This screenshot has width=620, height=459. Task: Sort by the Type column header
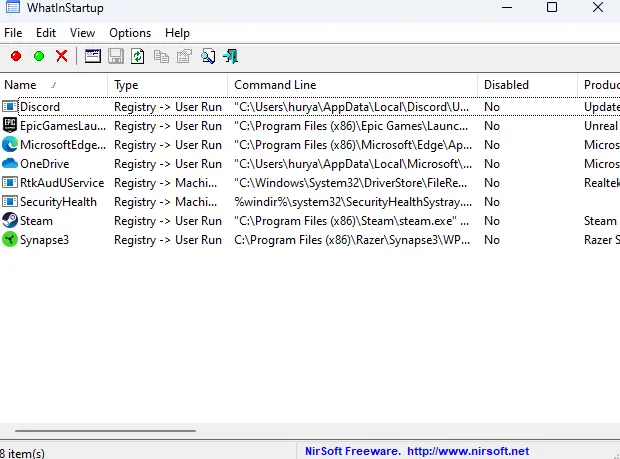[x=167, y=85]
